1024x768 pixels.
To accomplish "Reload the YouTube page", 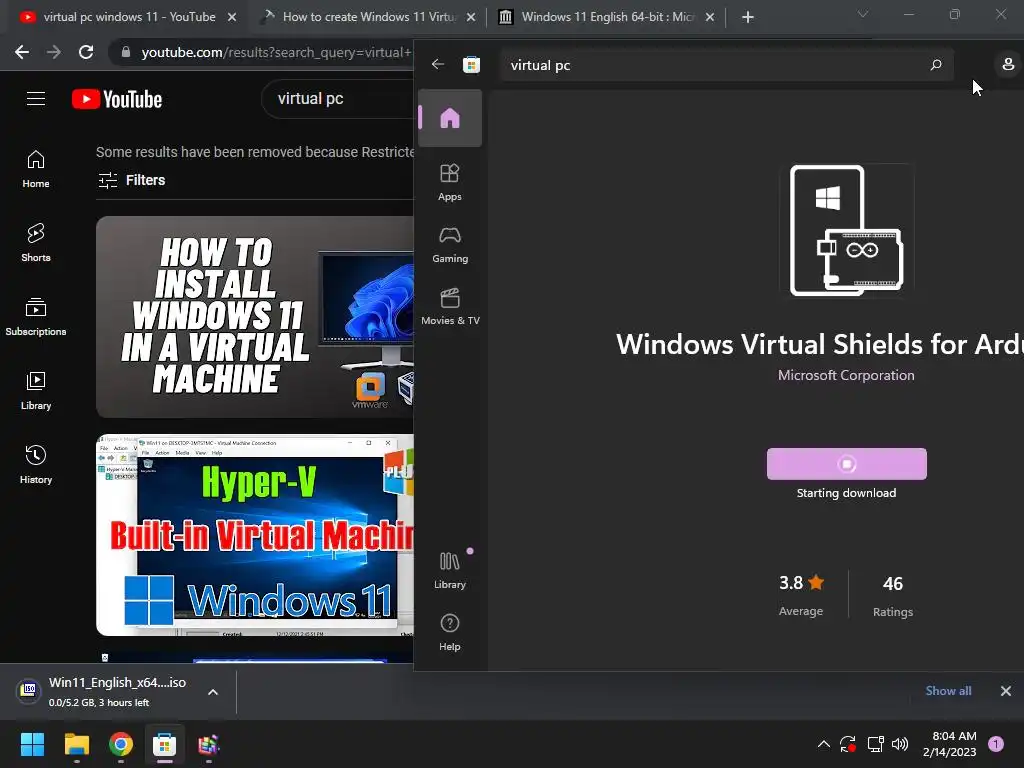I will click(x=86, y=52).
